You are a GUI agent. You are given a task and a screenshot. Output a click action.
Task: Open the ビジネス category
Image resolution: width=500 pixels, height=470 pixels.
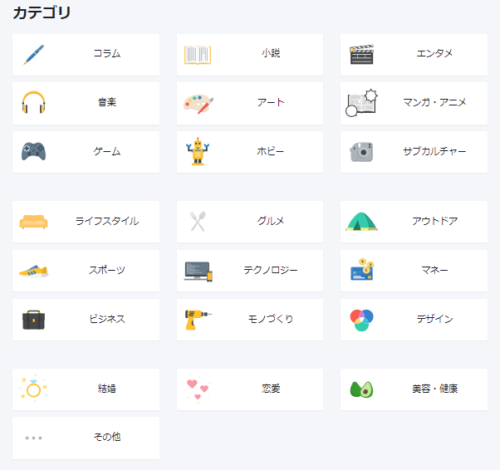coord(86,320)
